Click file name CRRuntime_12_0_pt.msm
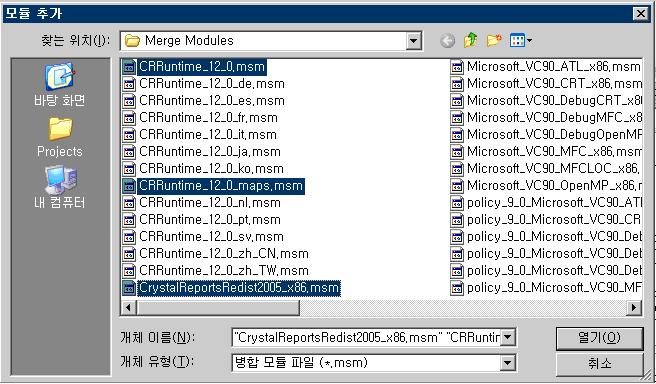The width and height of the screenshot is (656, 384). tap(210, 220)
